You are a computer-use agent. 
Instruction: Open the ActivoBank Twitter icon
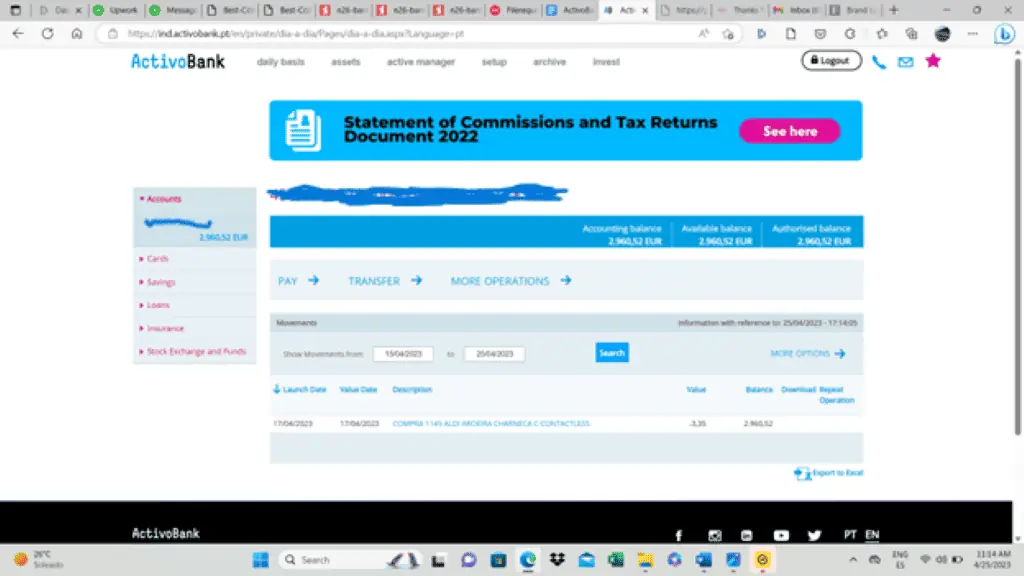click(x=814, y=536)
